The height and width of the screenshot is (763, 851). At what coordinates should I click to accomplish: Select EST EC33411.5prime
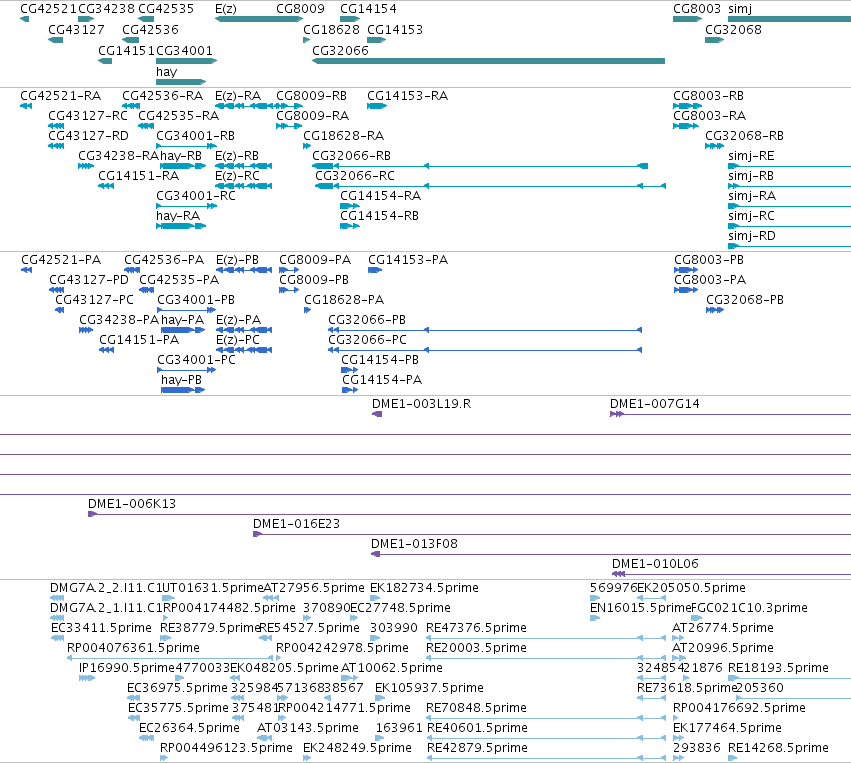click(58, 638)
